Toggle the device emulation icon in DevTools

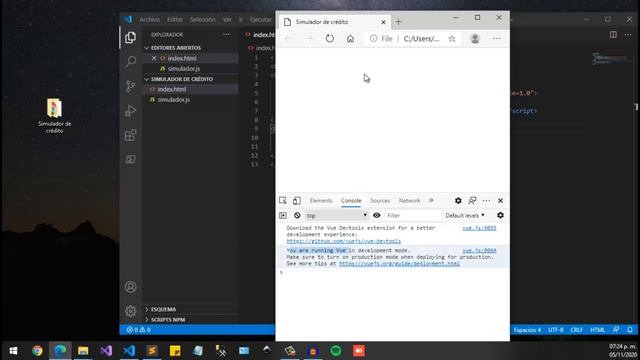tap(297, 200)
